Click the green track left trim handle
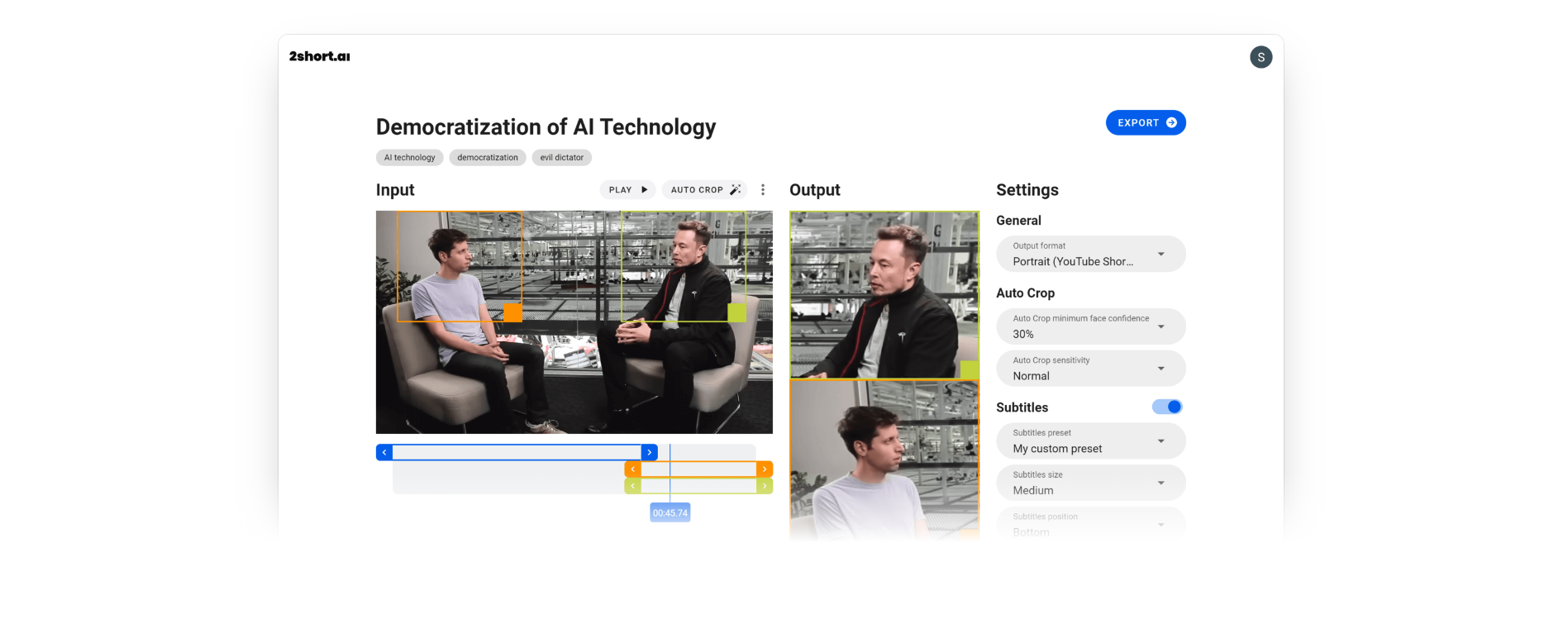1568x619 pixels. click(632, 486)
